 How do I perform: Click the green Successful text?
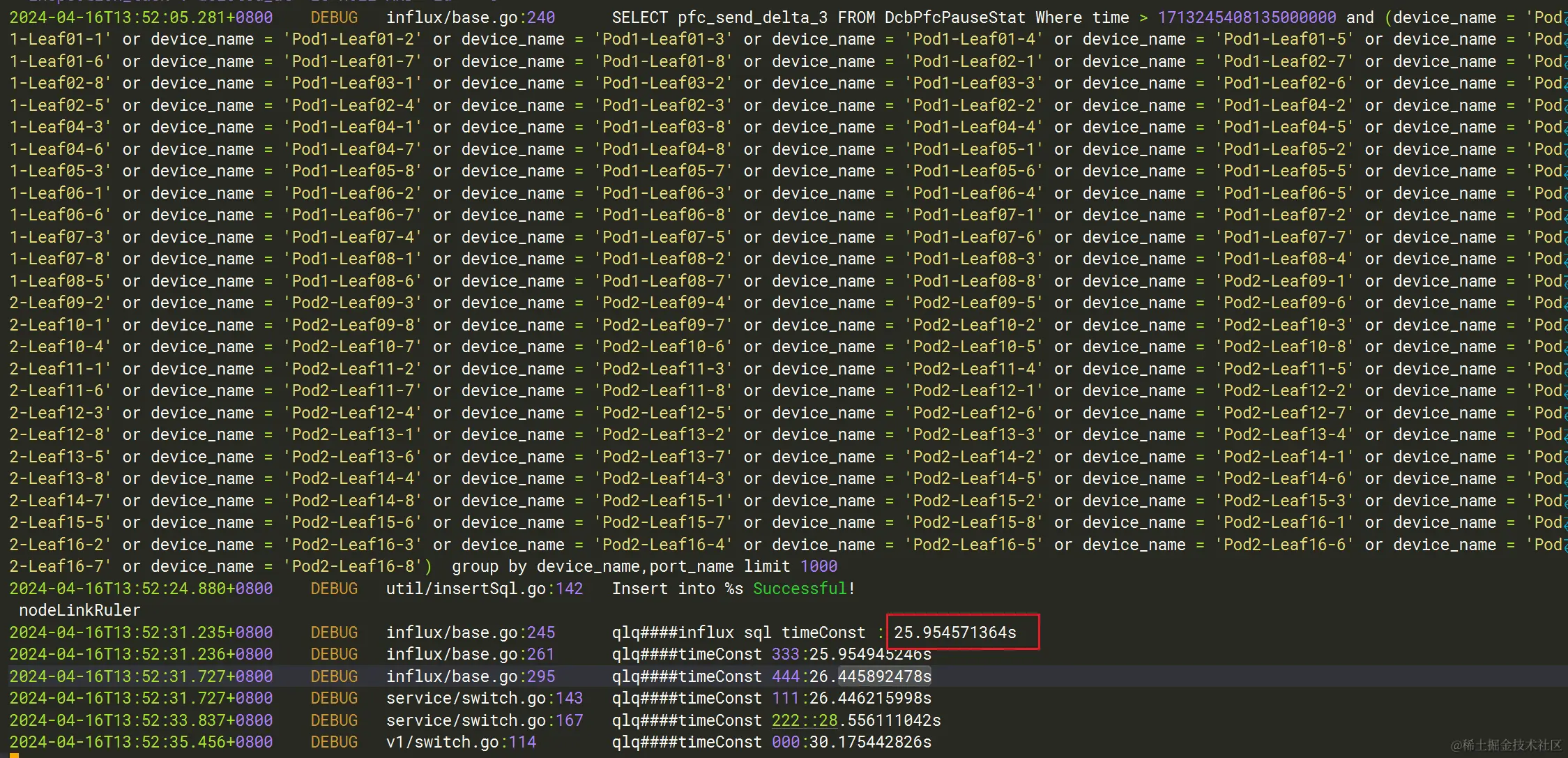point(800,589)
